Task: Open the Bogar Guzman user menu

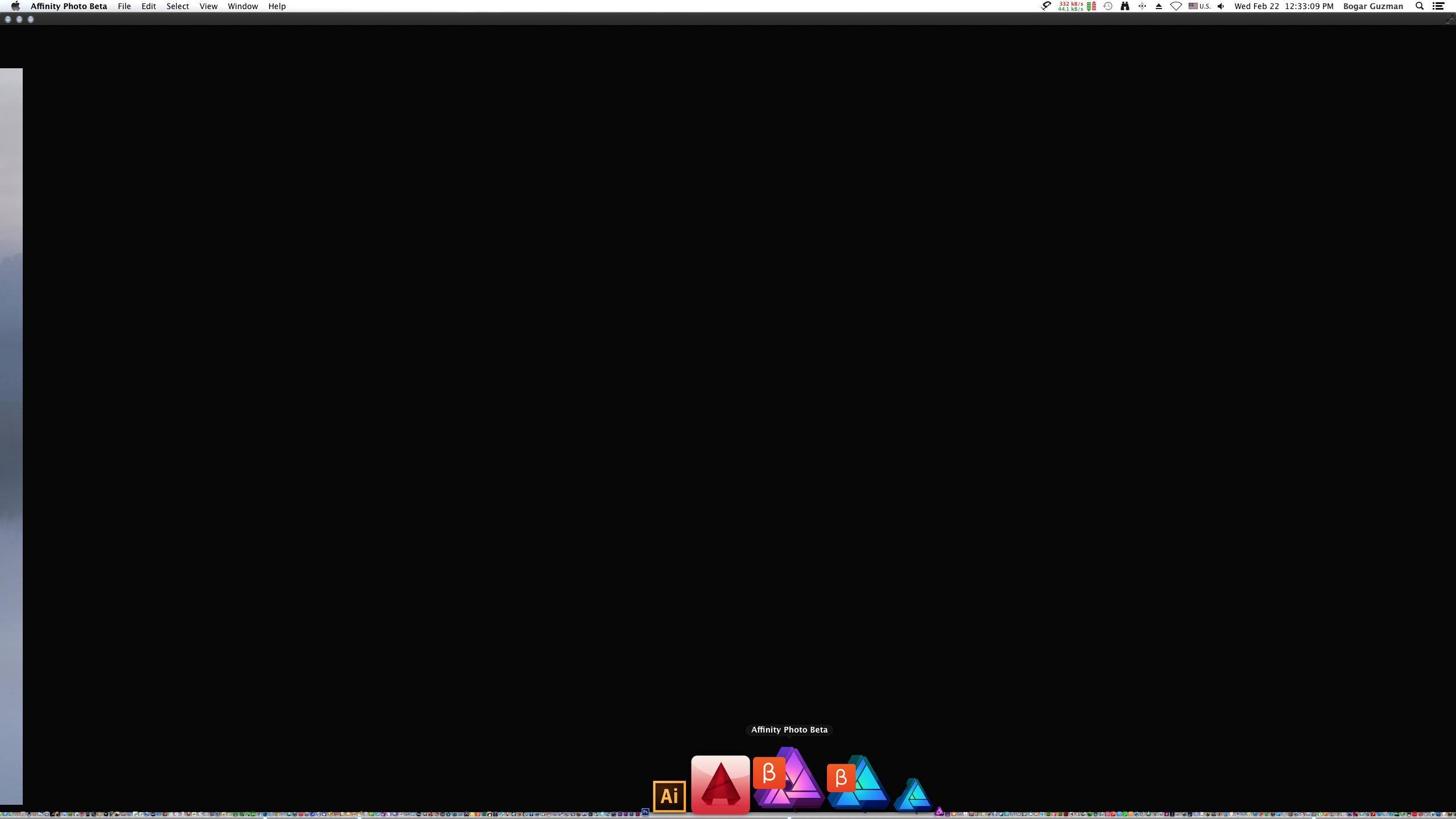Action: [1373, 6]
